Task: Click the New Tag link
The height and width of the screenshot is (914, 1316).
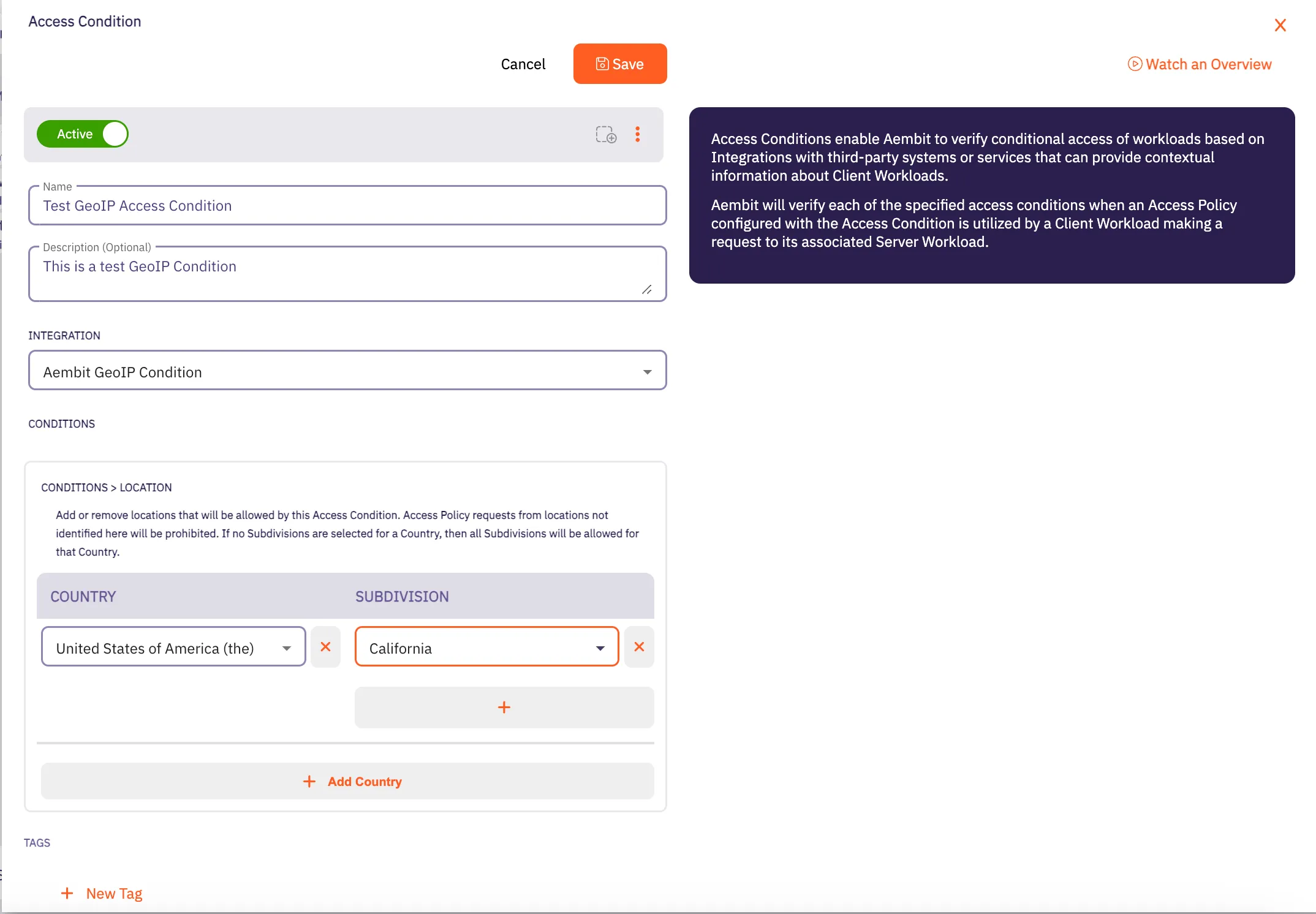Action: tap(114, 894)
